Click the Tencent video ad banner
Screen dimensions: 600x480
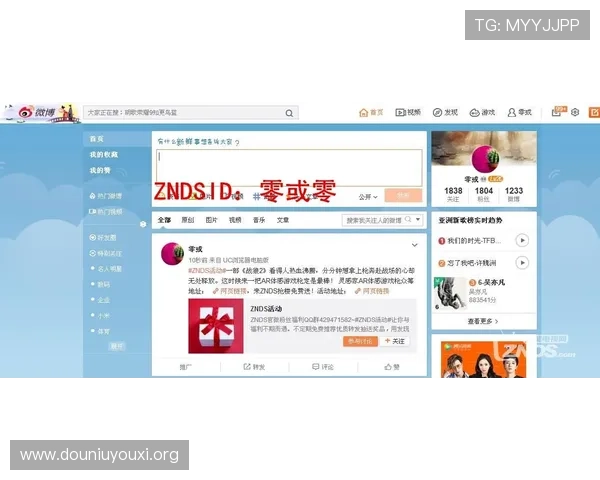point(484,359)
